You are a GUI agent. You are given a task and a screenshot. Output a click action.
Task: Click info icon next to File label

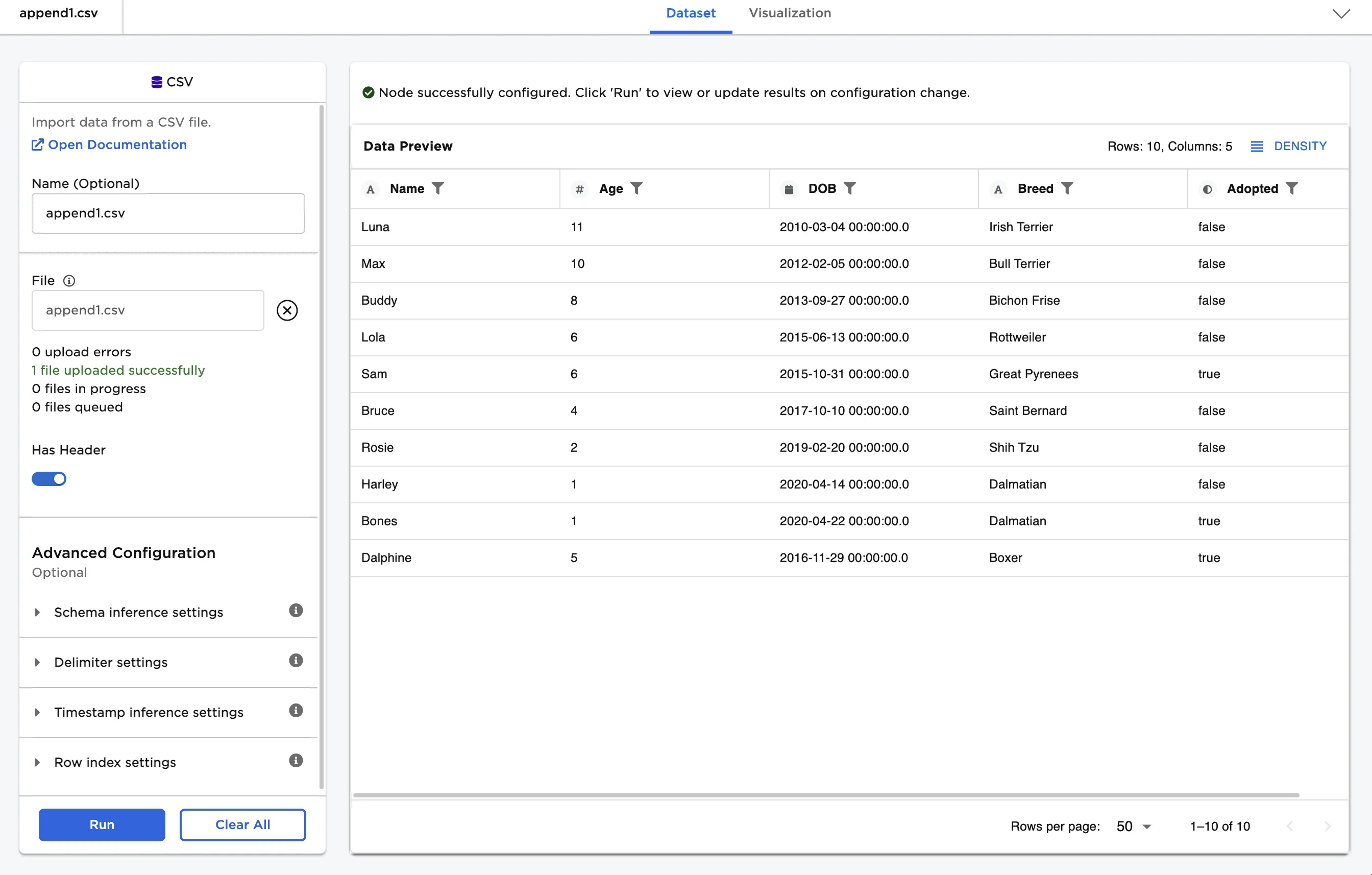click(x=69, y=280)
